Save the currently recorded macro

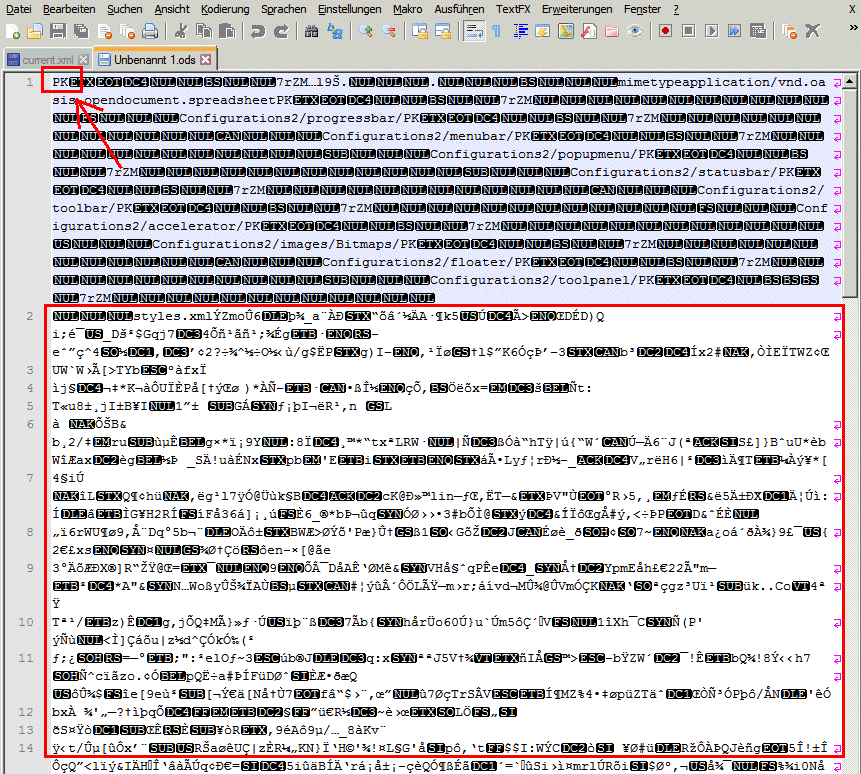pyautogui.click(x=758, y=31)
